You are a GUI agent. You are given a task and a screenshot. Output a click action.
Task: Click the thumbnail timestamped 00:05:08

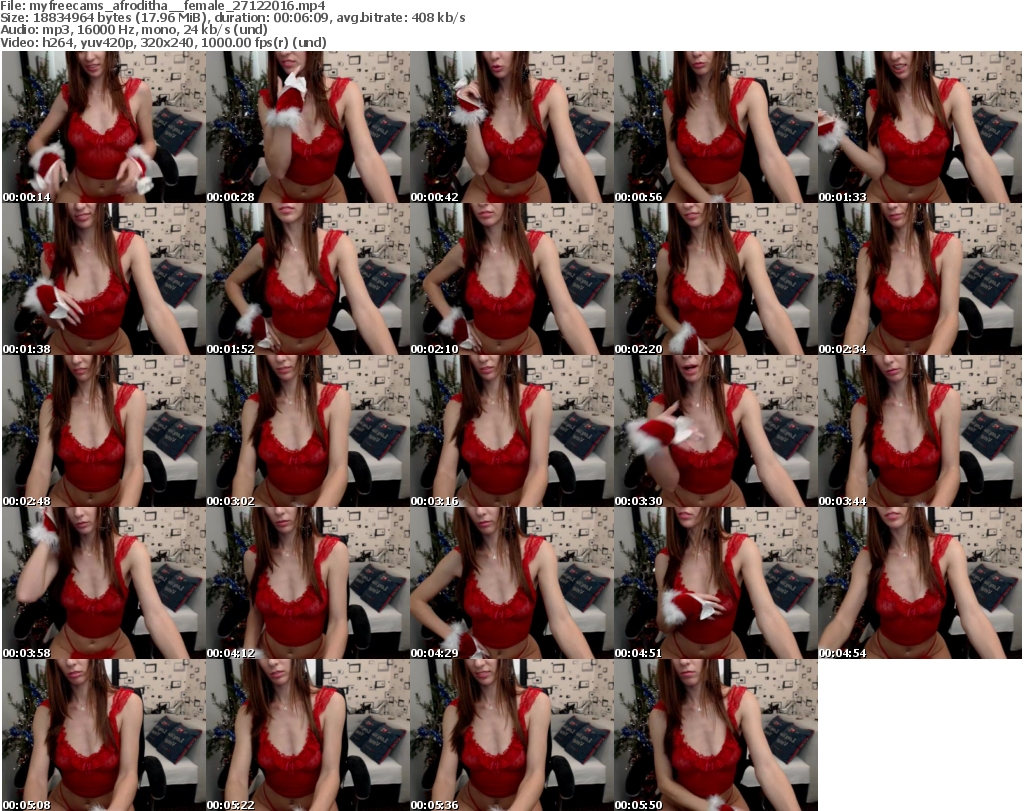click(x=104, y=735)
